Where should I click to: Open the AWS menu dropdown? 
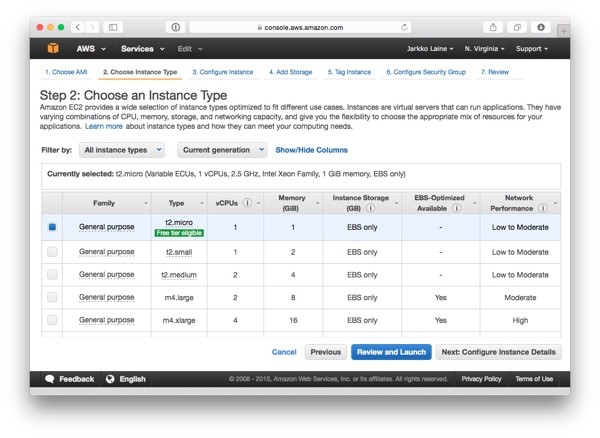[x=91, y=49]
